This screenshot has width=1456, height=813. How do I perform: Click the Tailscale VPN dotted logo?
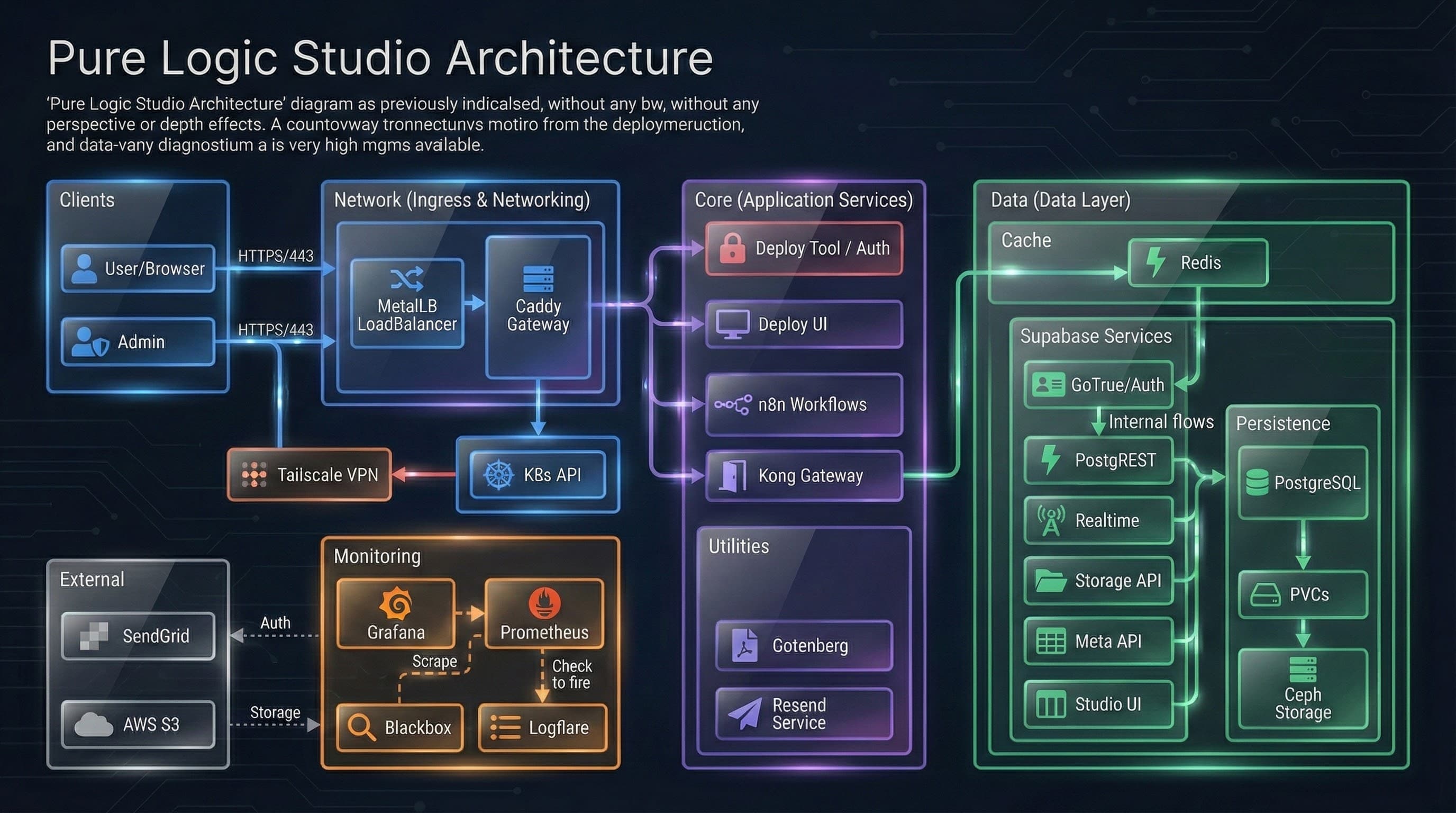pyautogui.click(x=254, y=475)
